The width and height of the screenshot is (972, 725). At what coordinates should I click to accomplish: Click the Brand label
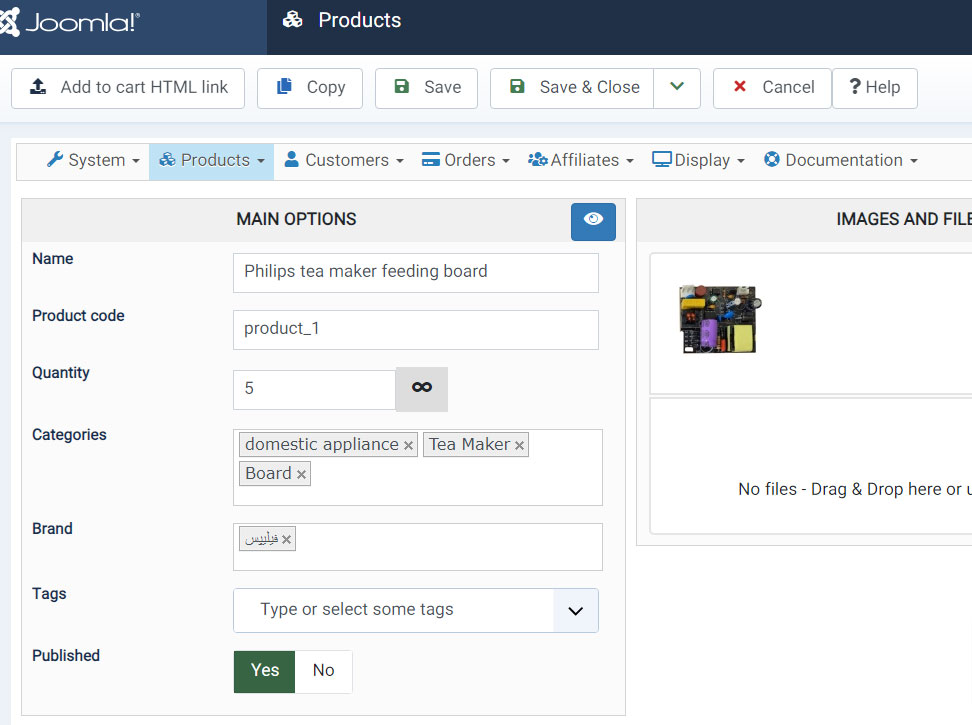click(x=52, y=529)
